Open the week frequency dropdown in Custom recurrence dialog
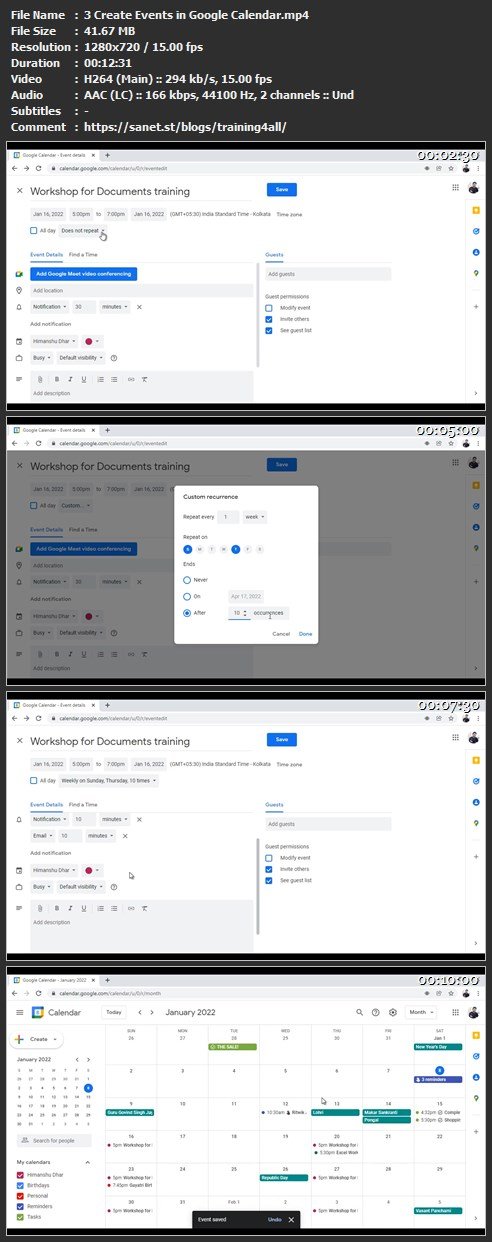492x1242 pixels. pos(254,517)
